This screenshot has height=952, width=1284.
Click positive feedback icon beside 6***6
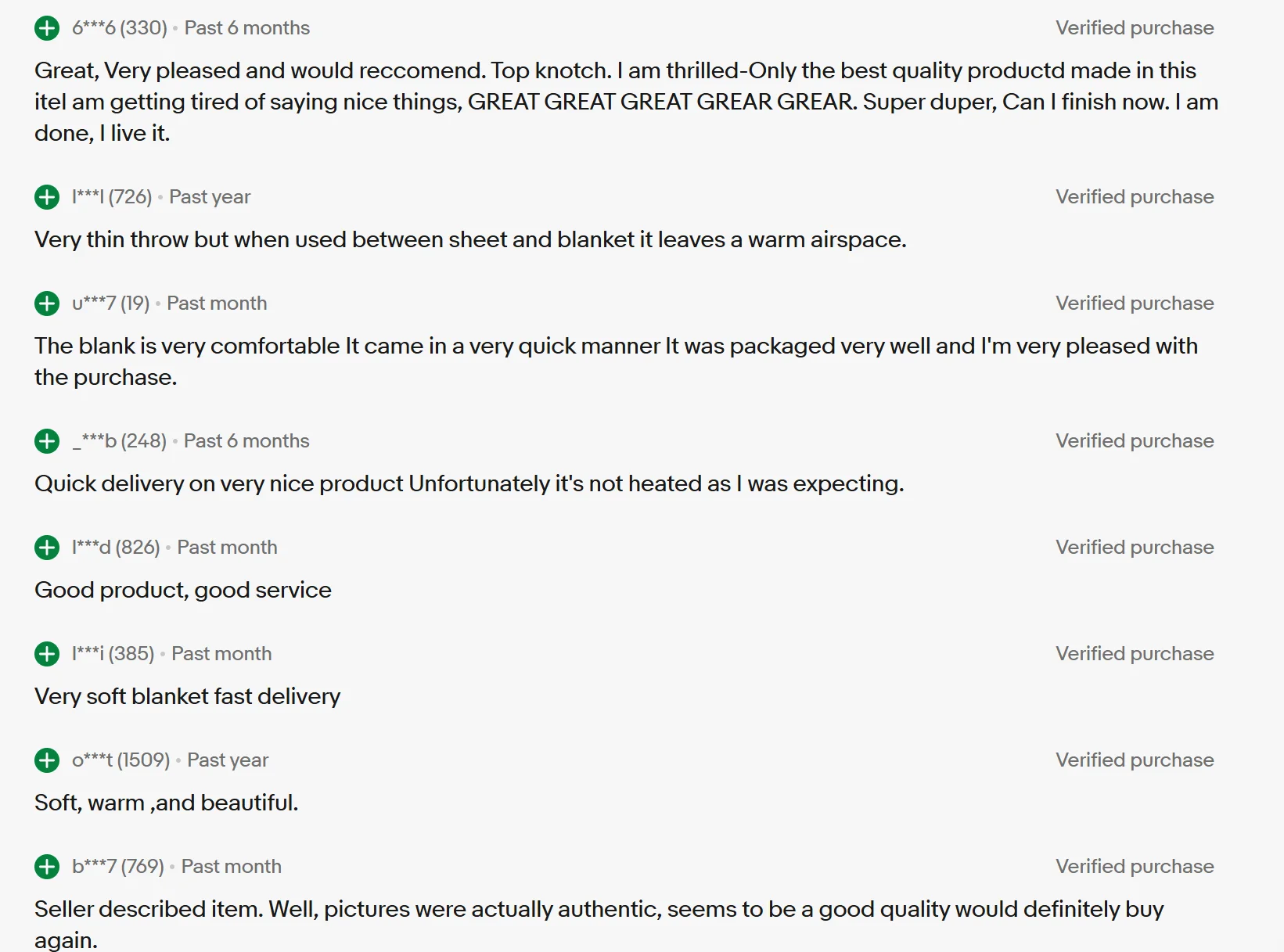(x=47, y=28)
